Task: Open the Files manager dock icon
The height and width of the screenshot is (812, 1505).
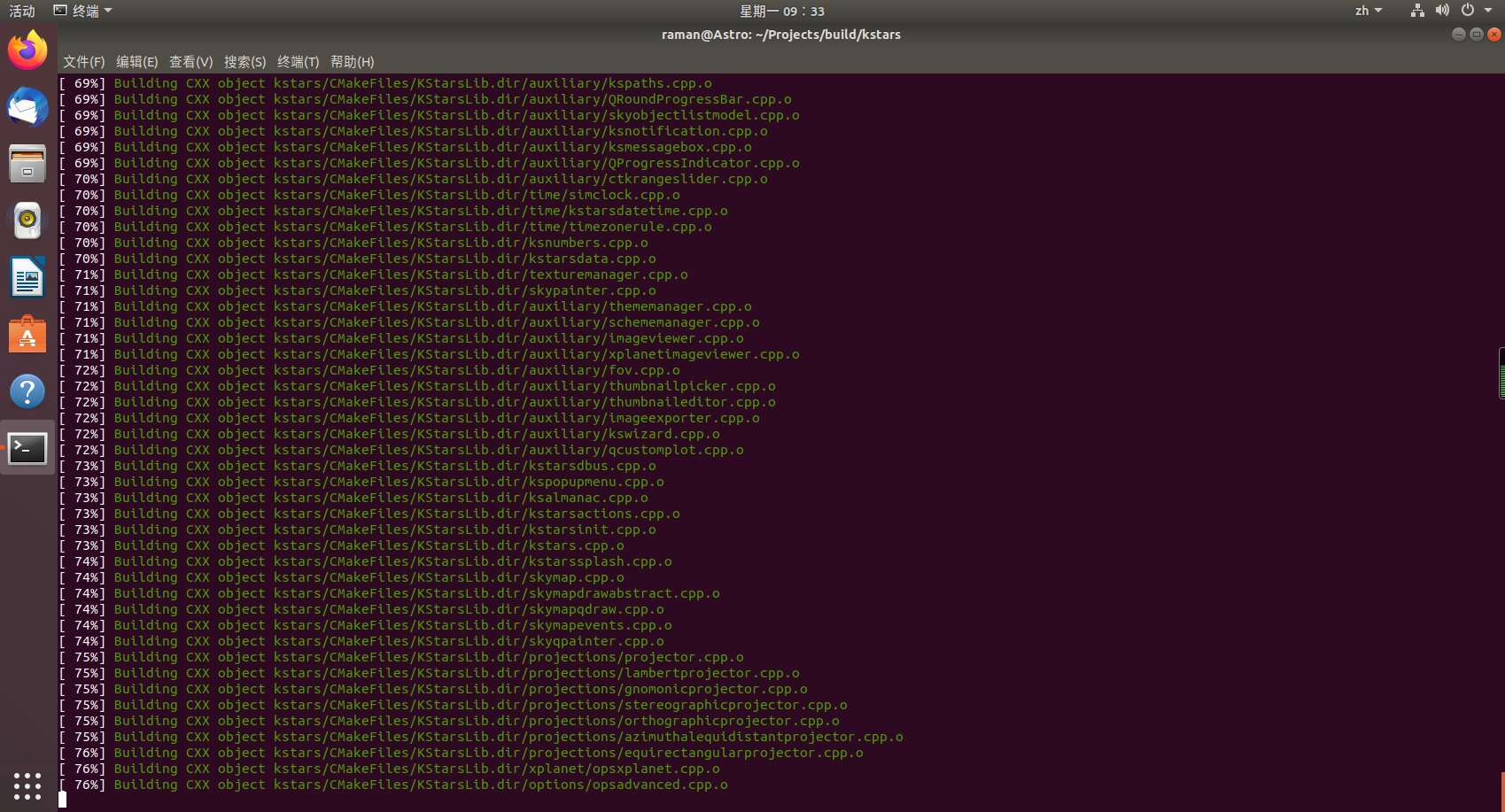Action: (27, 164)
